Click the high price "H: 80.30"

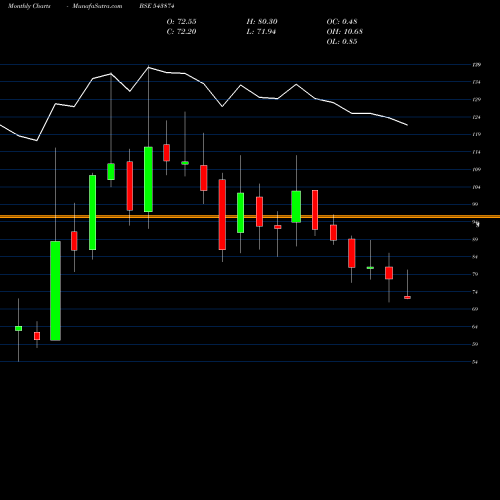(262, 22)
